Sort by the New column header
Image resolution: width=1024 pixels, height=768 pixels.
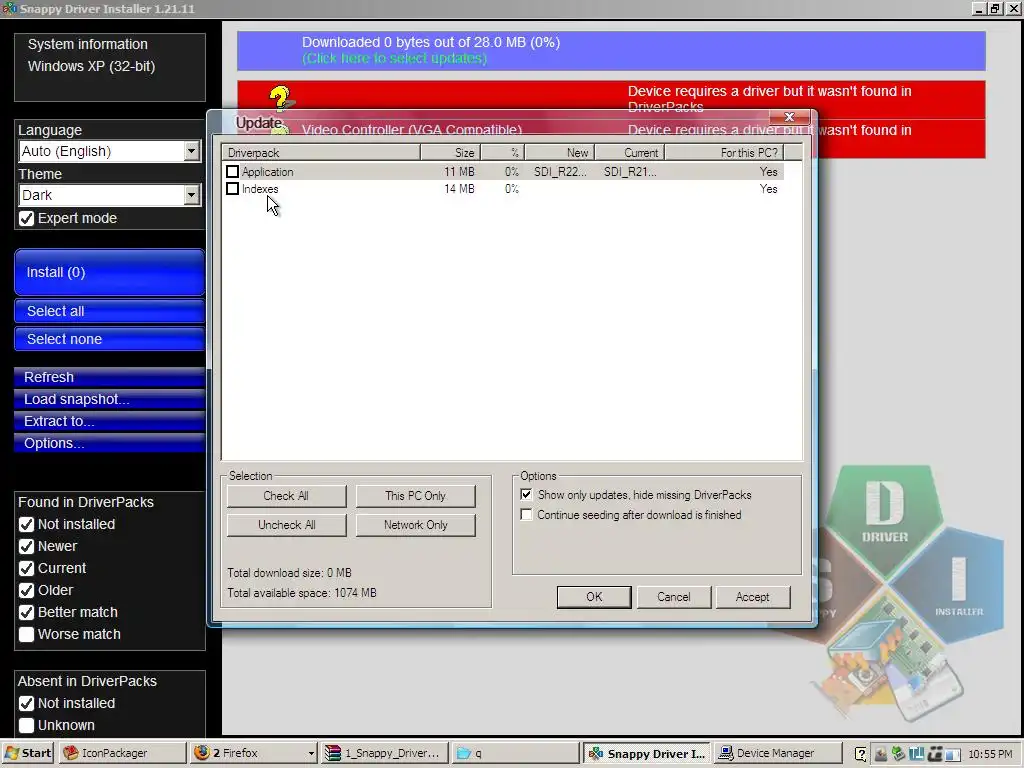(560, 153)
